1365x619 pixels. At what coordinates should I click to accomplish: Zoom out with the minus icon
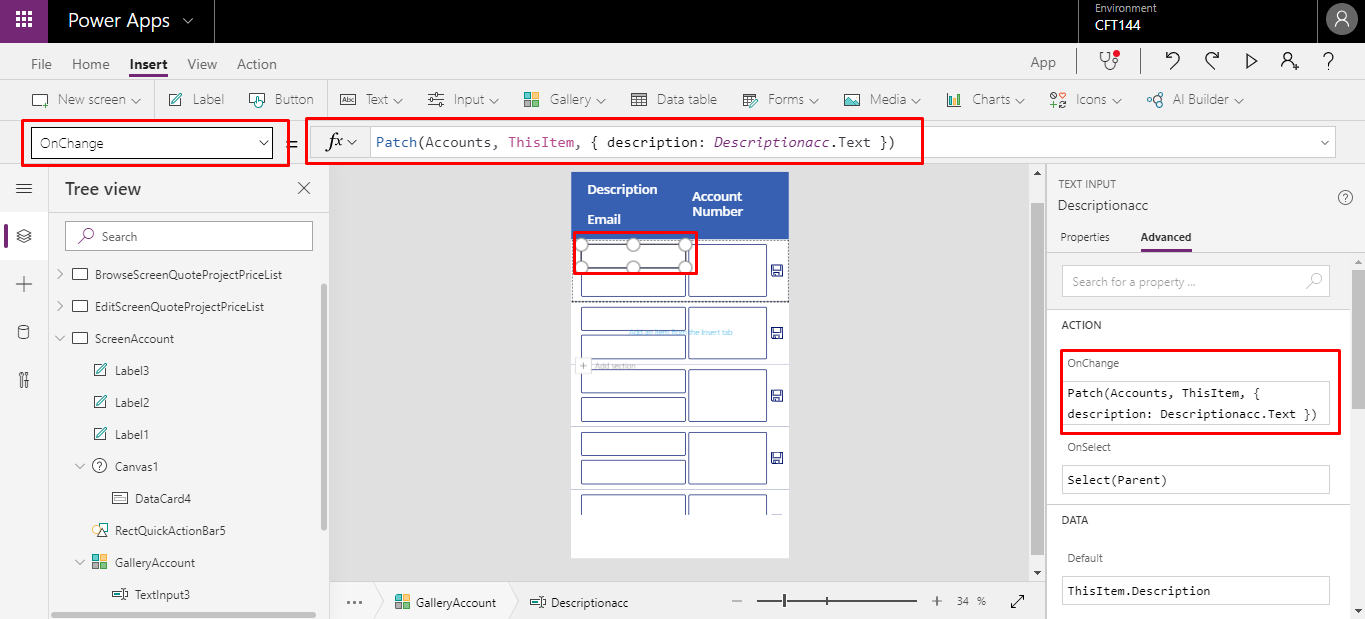click(x=737, y=601)
